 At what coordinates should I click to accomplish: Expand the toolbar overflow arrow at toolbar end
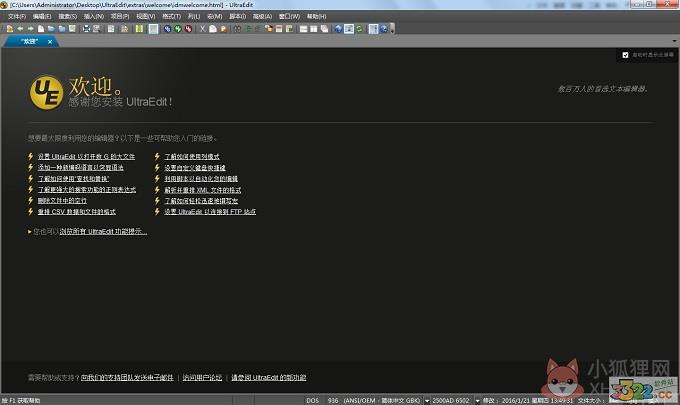[392, 29]
